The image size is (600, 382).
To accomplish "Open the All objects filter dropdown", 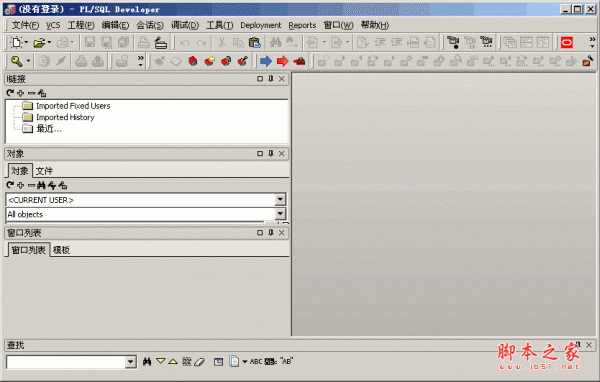I will pyautogui.click(x=280, y=214).
